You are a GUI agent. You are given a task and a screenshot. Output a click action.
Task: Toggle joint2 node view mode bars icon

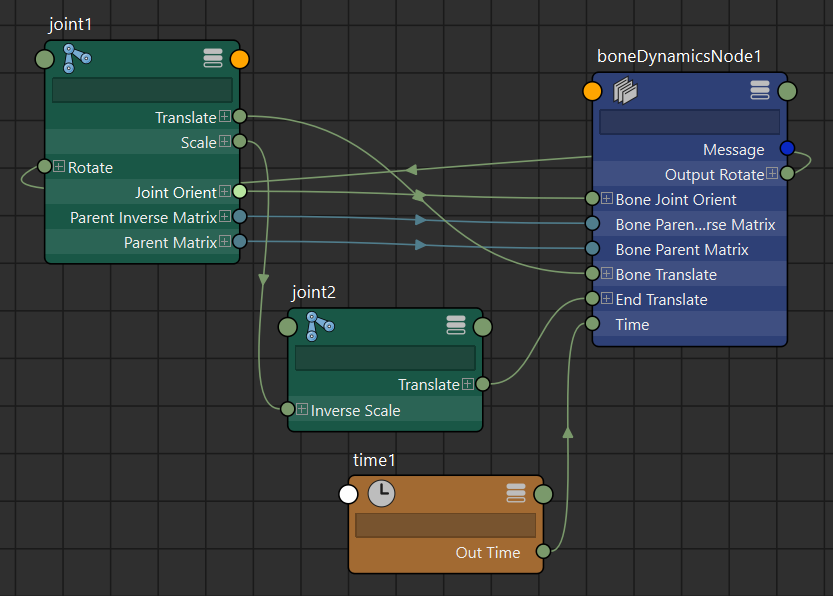coord(456,326)
